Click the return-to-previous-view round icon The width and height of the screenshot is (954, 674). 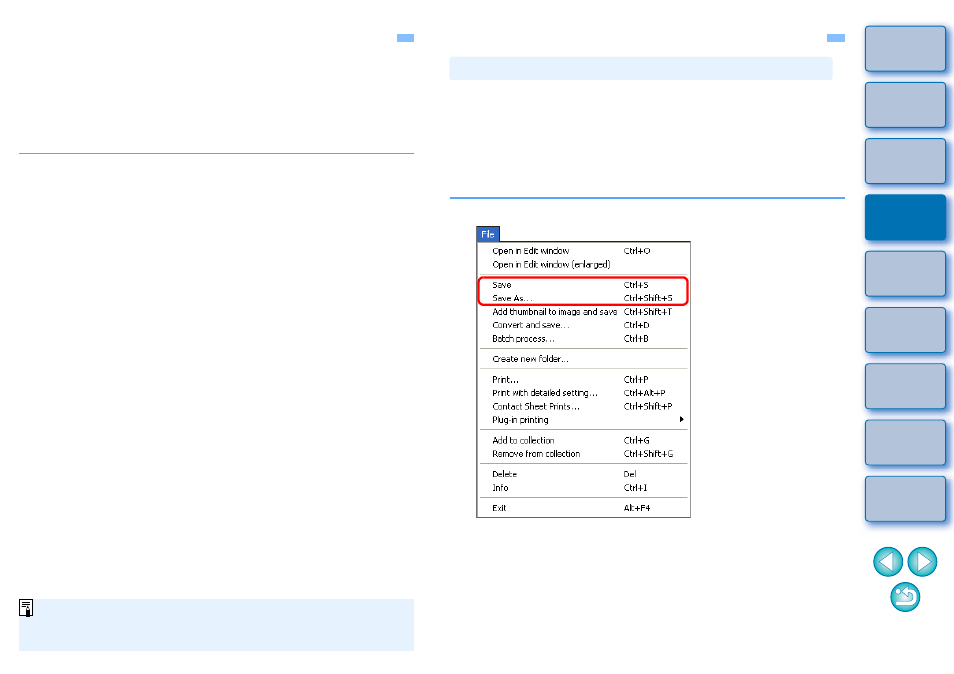coord(905,597)
